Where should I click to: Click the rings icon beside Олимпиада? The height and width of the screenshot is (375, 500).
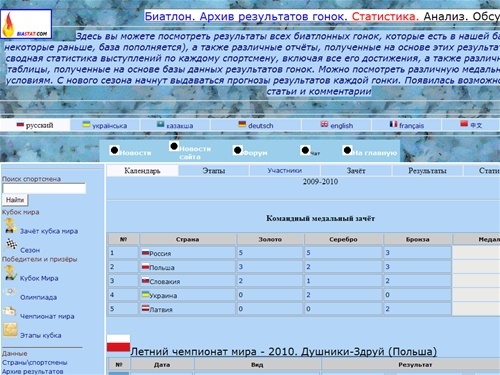point(10,292)
